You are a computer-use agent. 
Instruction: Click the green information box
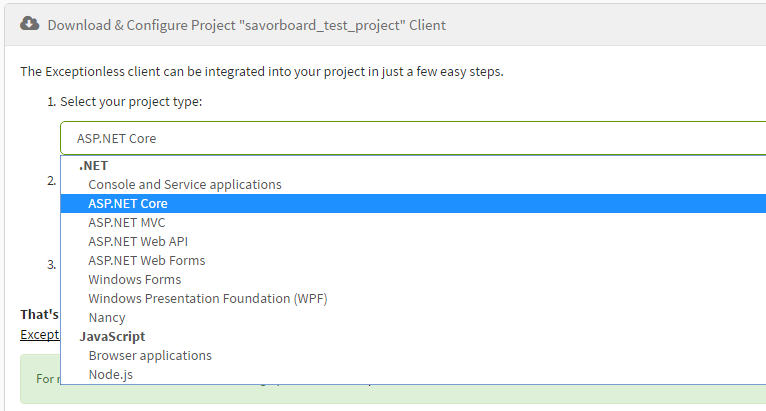(40, 379)
